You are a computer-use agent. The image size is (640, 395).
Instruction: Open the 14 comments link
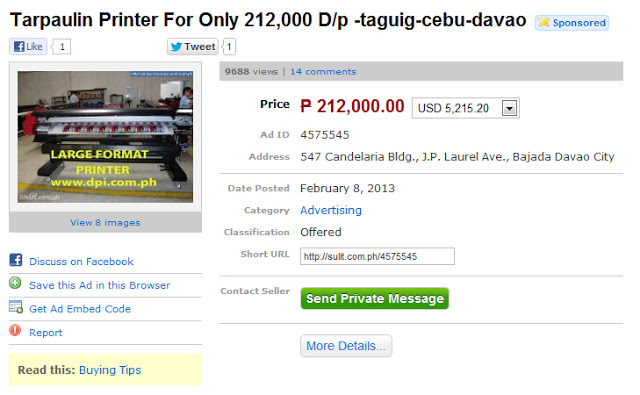(323, 72)
